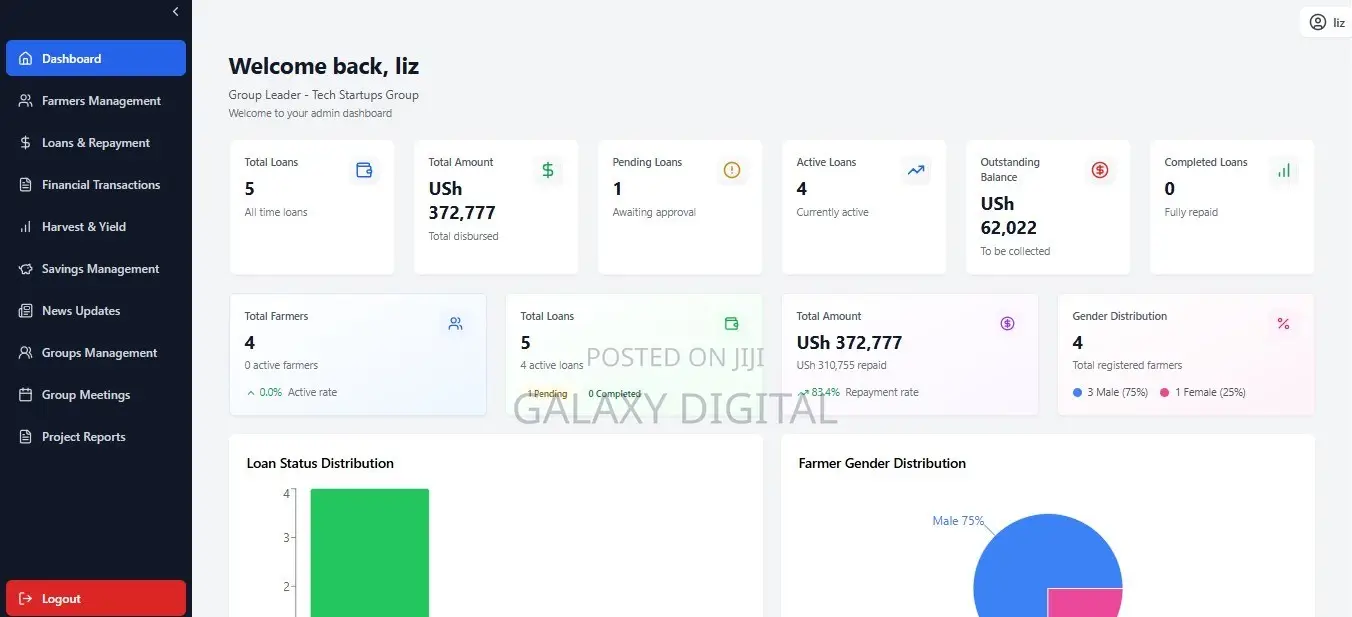The image size is (1352, 617).
Task: Click the green wallet icon on second Total Loans card
Action: tap(732, 324)
